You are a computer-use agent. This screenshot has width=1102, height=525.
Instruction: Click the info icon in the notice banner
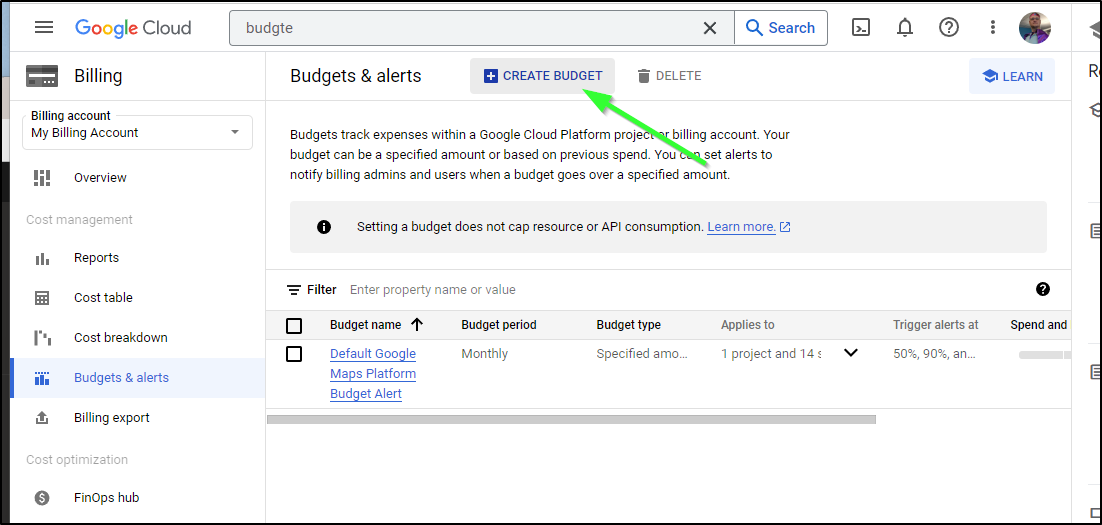(324, 227)
